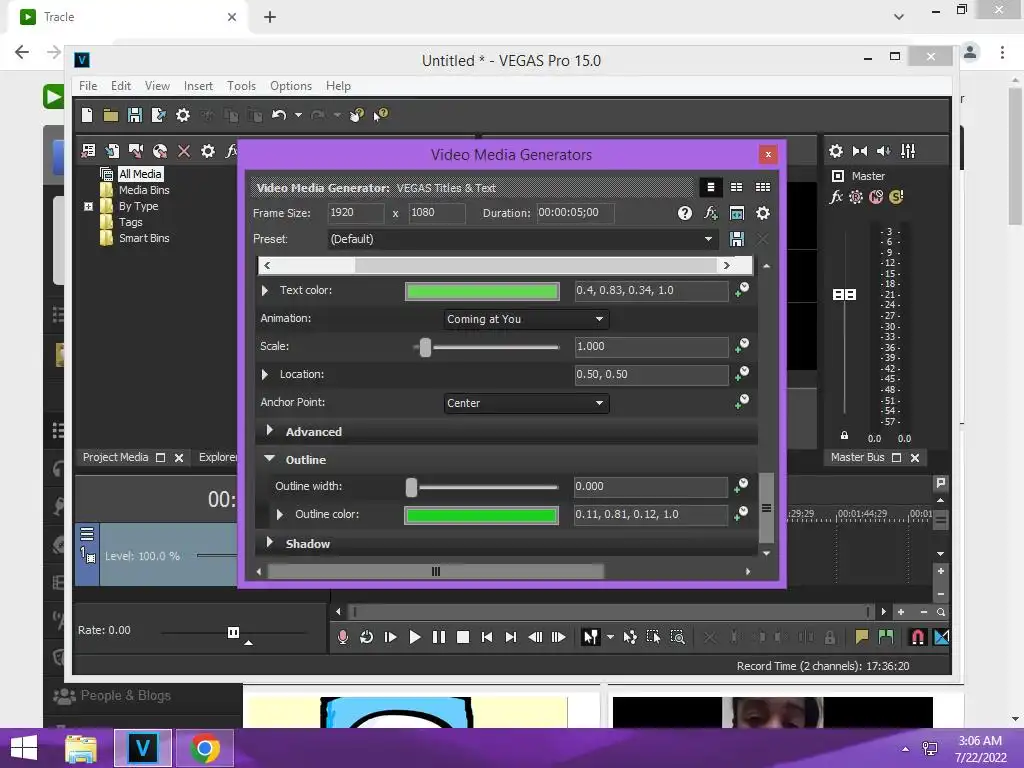The width and height of the screenshot is (1024, 768).
Task: Click the Stop button in transport bar
Action: 463,637
